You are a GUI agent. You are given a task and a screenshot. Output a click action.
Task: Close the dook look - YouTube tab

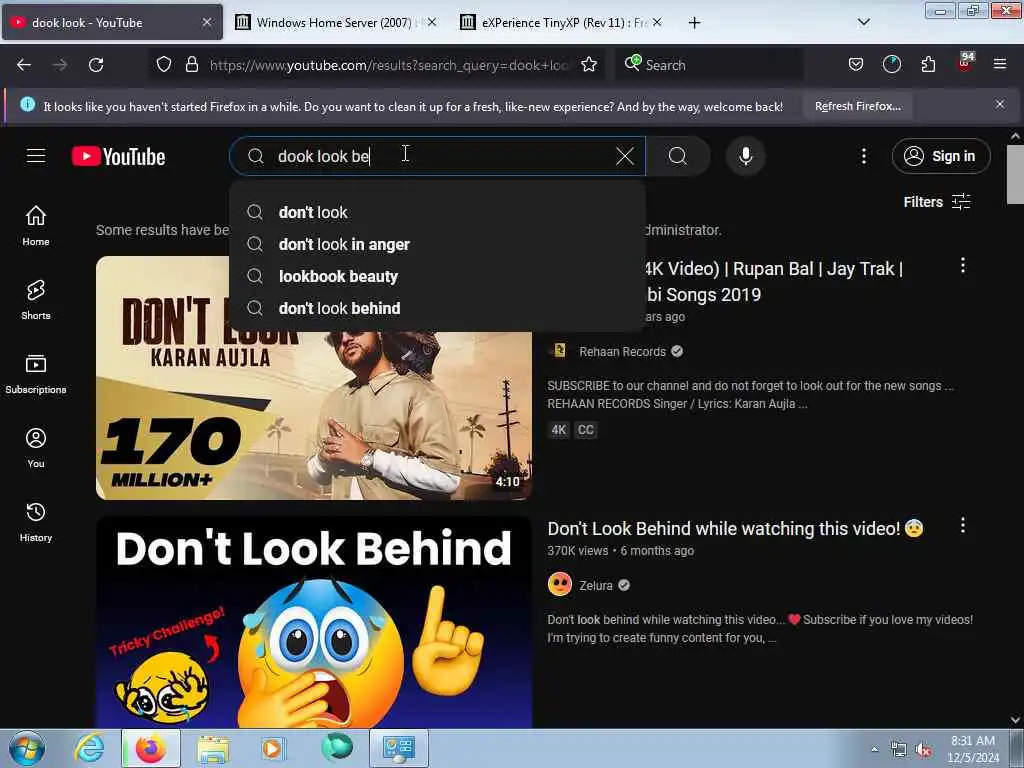coord(206,22)
